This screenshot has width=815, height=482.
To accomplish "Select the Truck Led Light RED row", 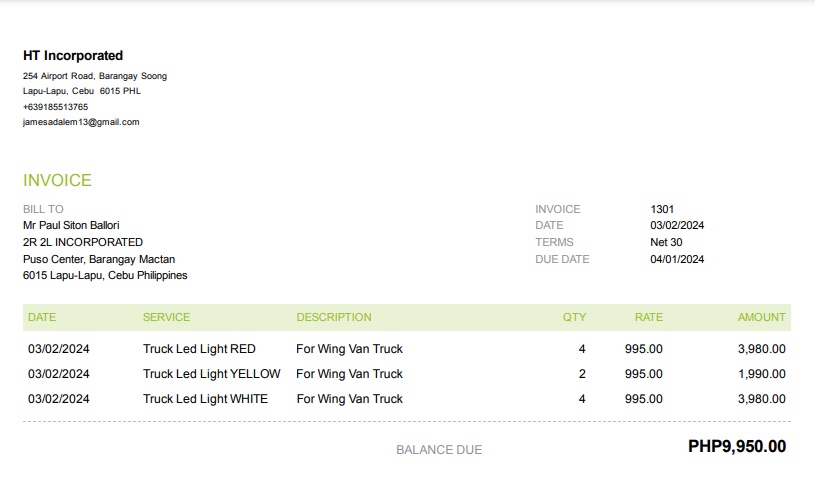I will [x=199, y=349].
